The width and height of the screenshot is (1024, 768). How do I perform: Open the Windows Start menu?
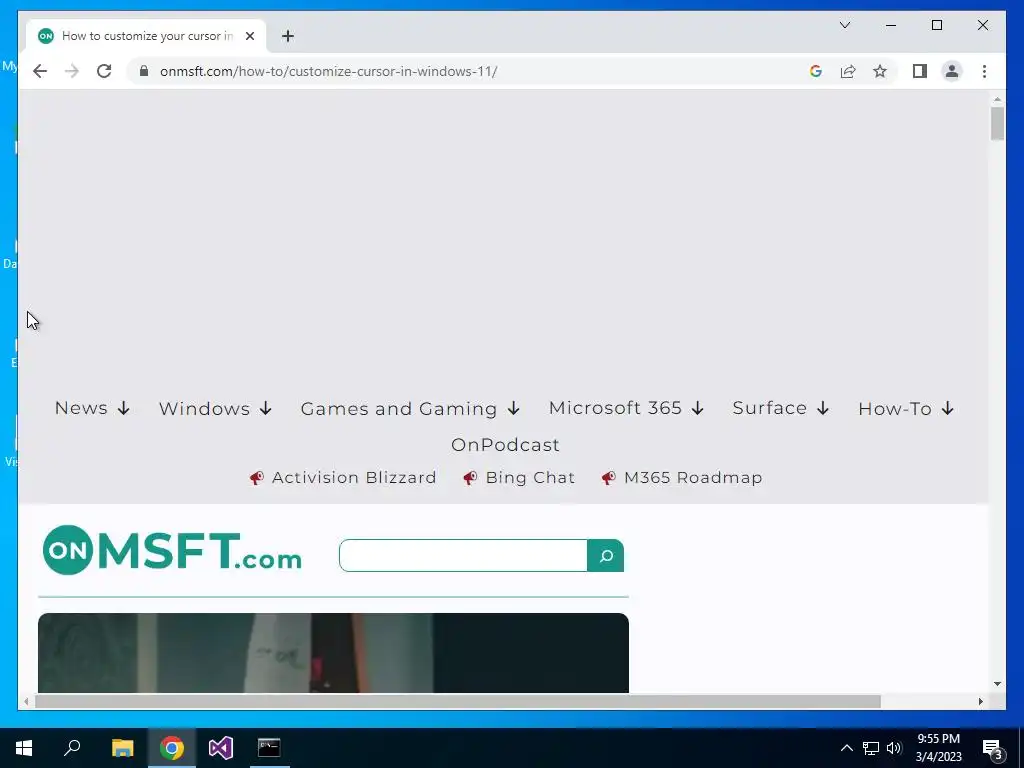[24, 748]
